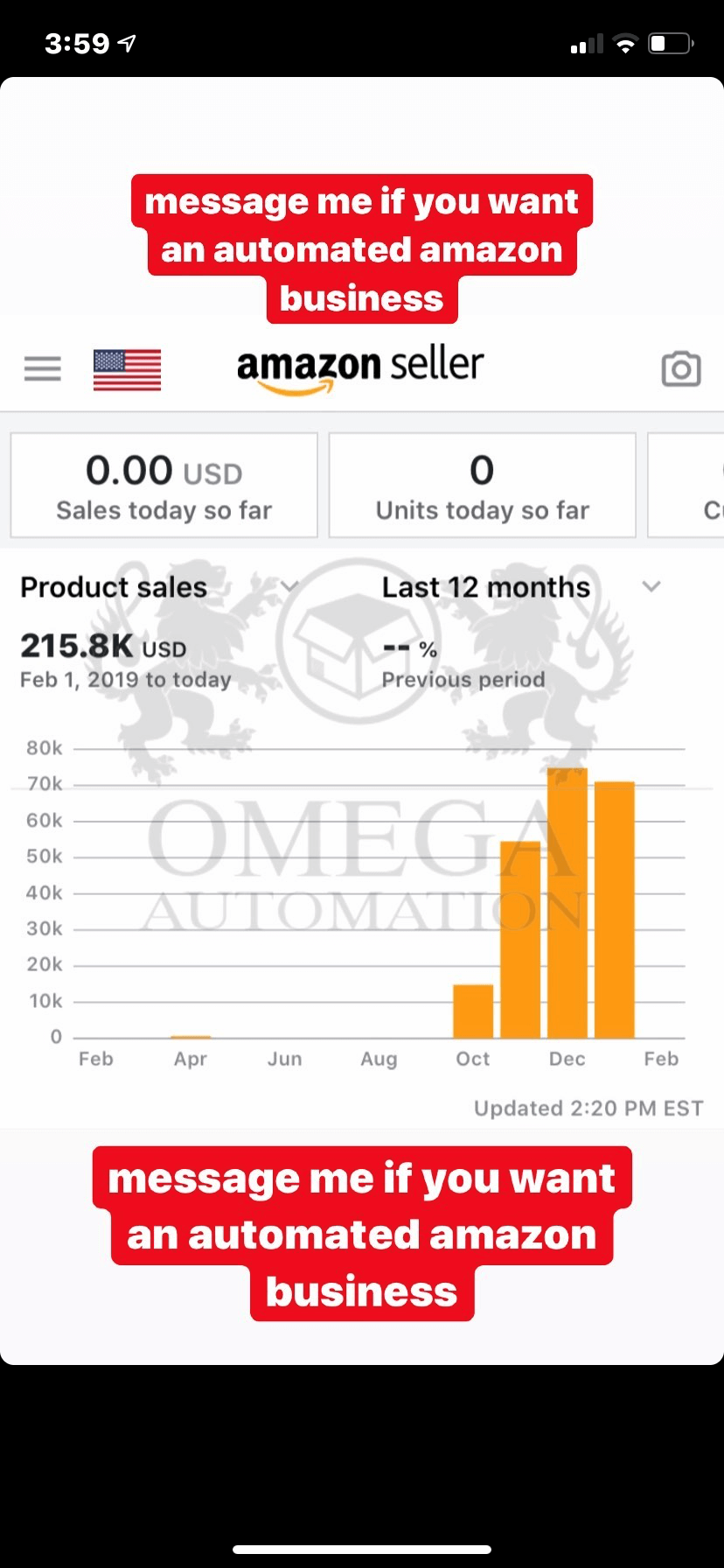Tap the battery indicator icon
This screenshot has height=1568, width=724.
click(x=671, y=44)
